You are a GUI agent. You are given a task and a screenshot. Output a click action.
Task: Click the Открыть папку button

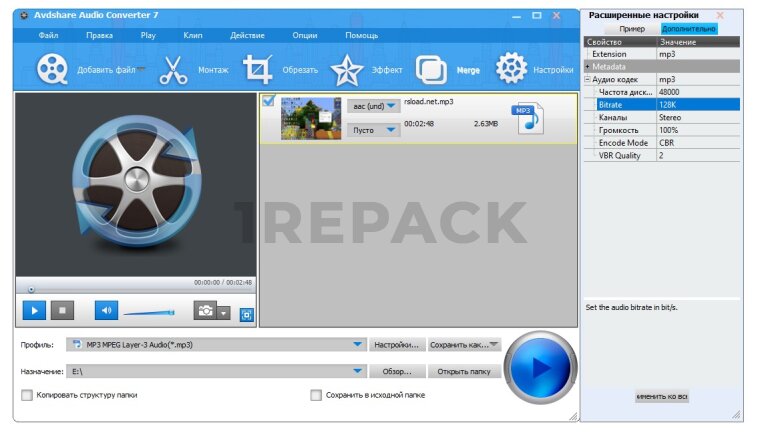pos(463,371)
